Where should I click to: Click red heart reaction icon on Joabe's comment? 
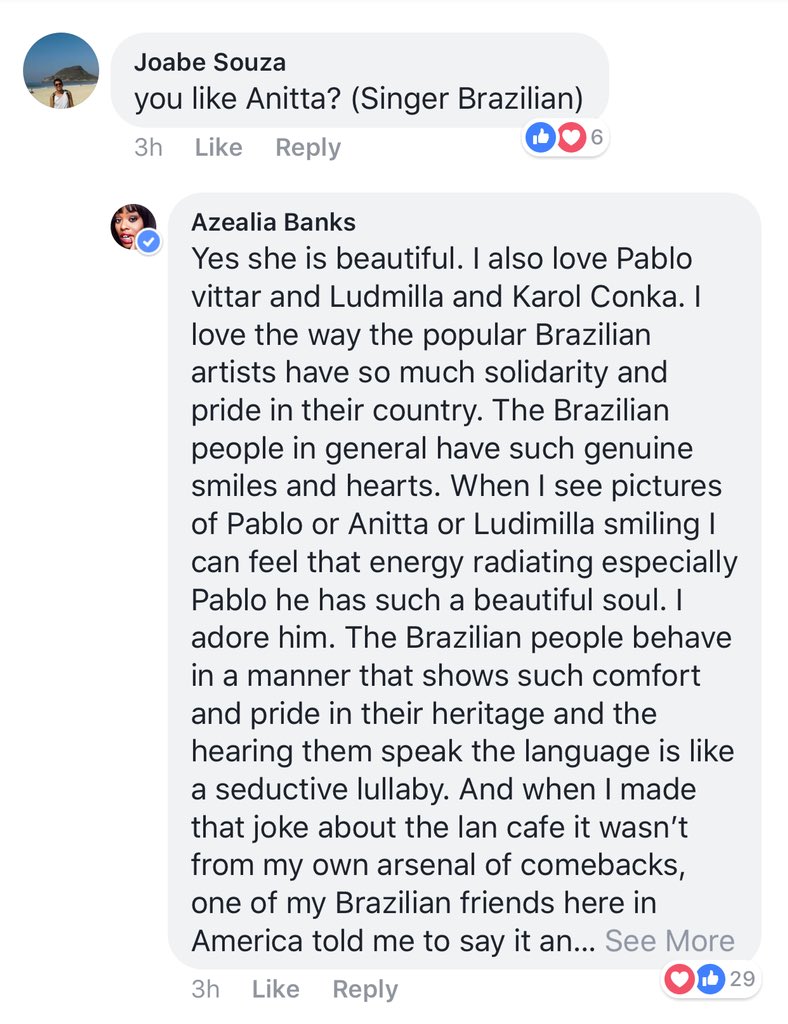(x=570, y=138)
